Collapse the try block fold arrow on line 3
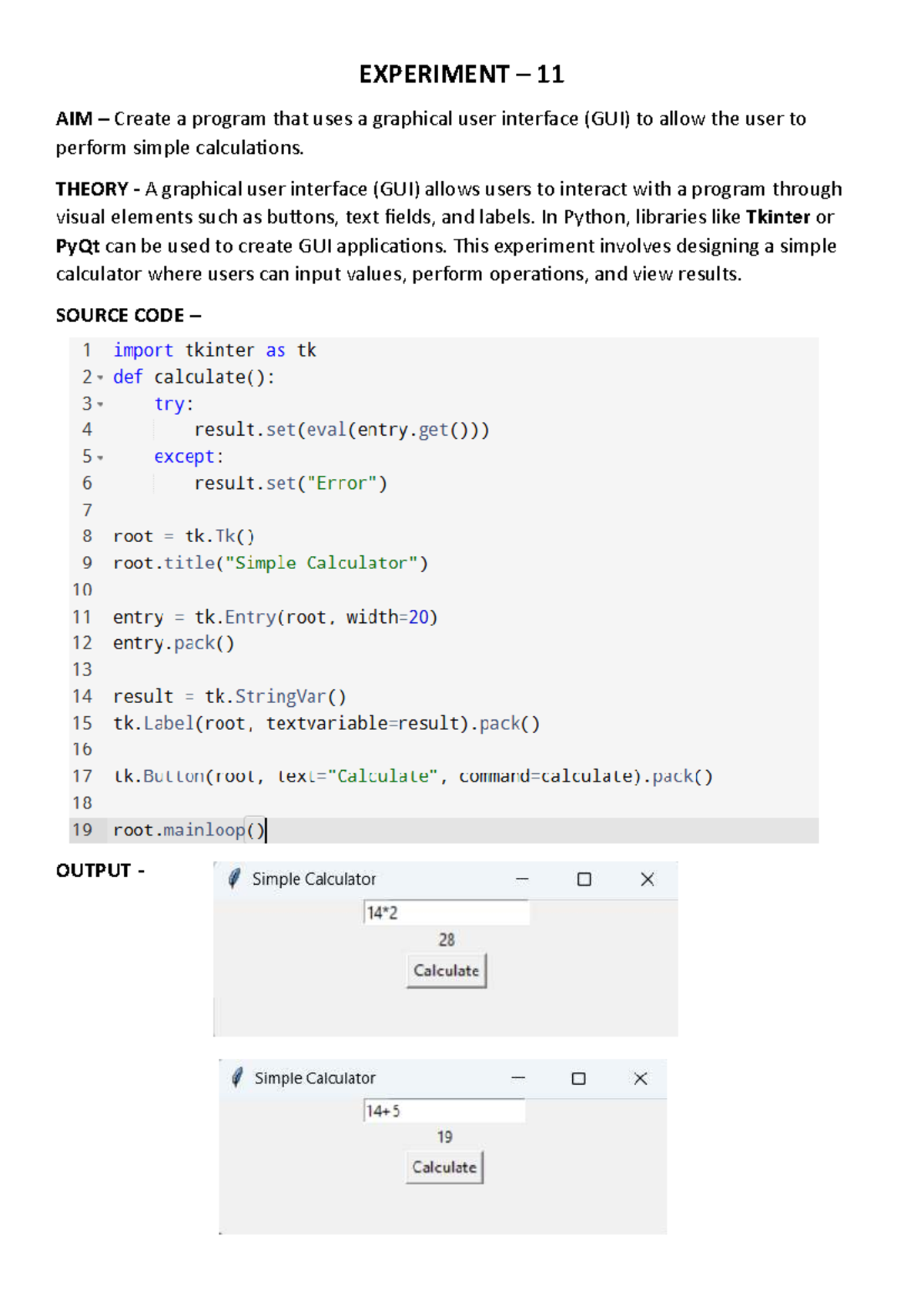924x1306 pixels. [100, 404]
